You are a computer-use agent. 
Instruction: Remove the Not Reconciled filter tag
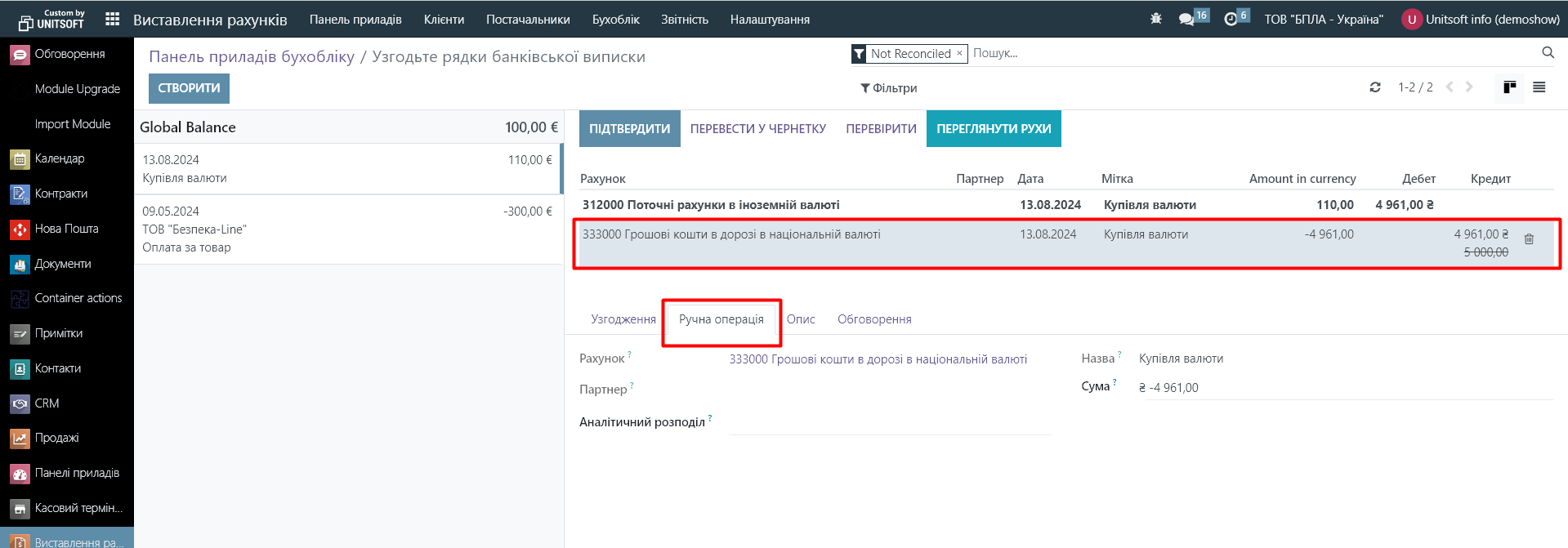pyautogui.click(x=959, y=54)
